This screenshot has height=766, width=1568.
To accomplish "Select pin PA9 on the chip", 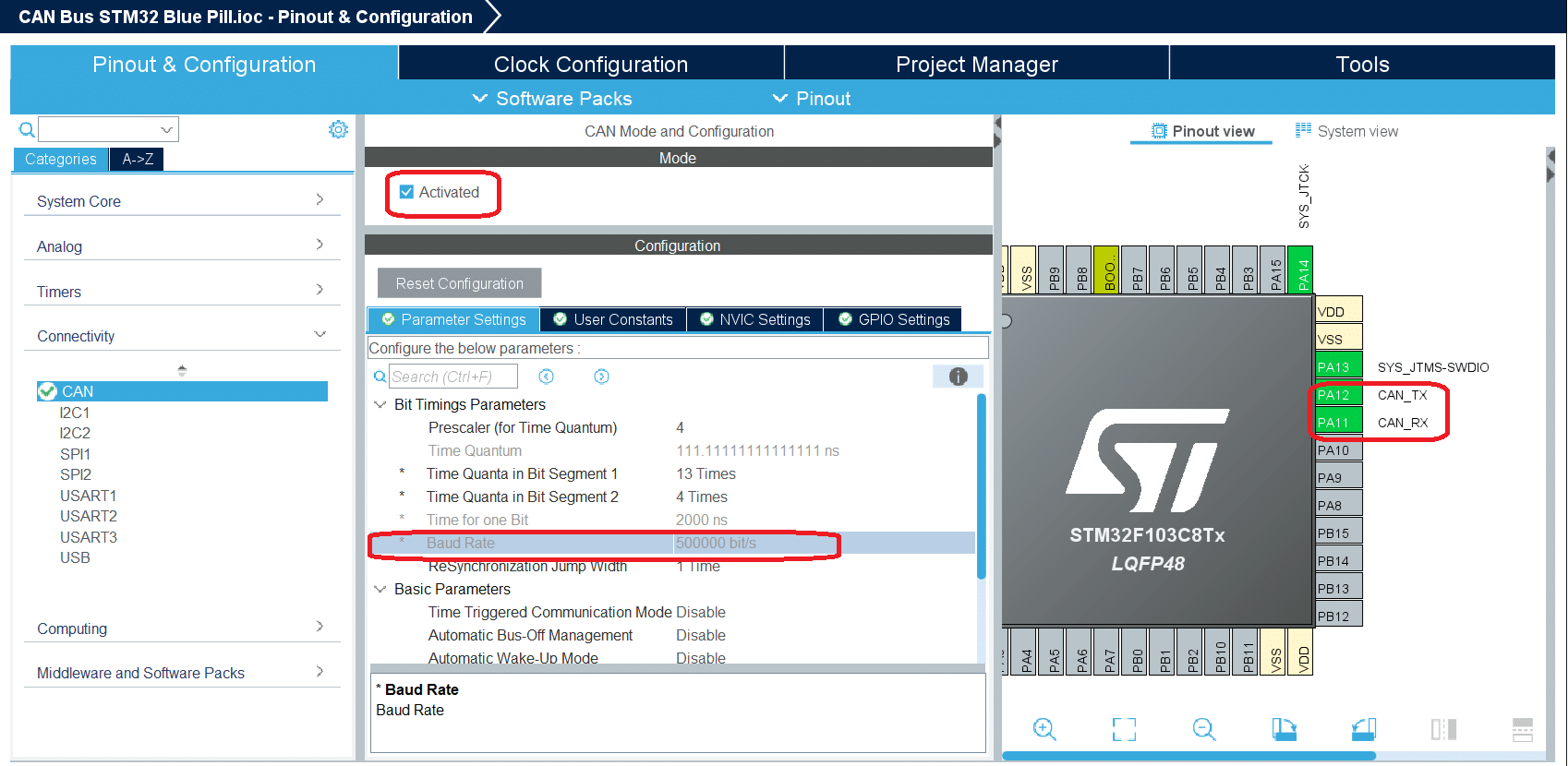I will point(1338,477).
